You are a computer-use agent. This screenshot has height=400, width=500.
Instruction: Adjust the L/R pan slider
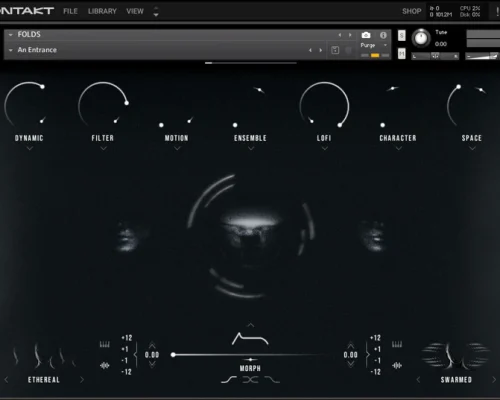tap(435, 56)
